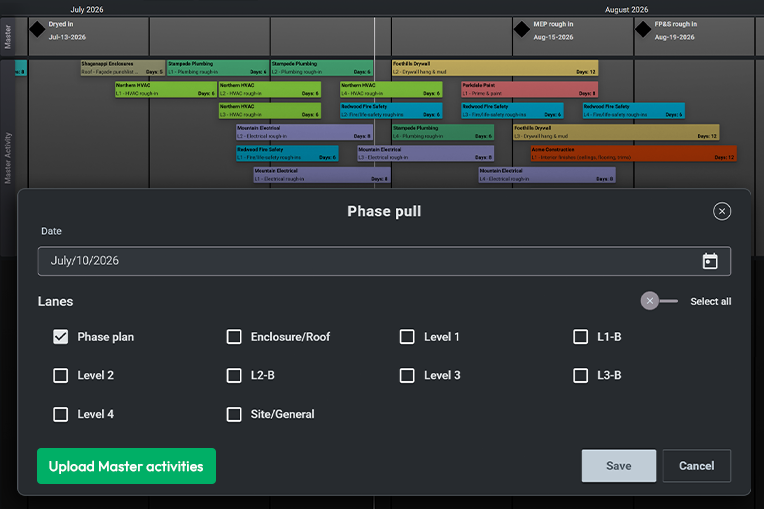Check the L2-B lane checkbox

coord(234,375)
